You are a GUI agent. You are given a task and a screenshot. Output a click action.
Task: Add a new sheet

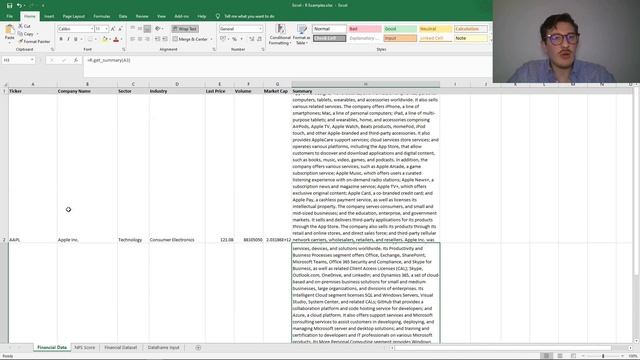(x=198, y=348)
